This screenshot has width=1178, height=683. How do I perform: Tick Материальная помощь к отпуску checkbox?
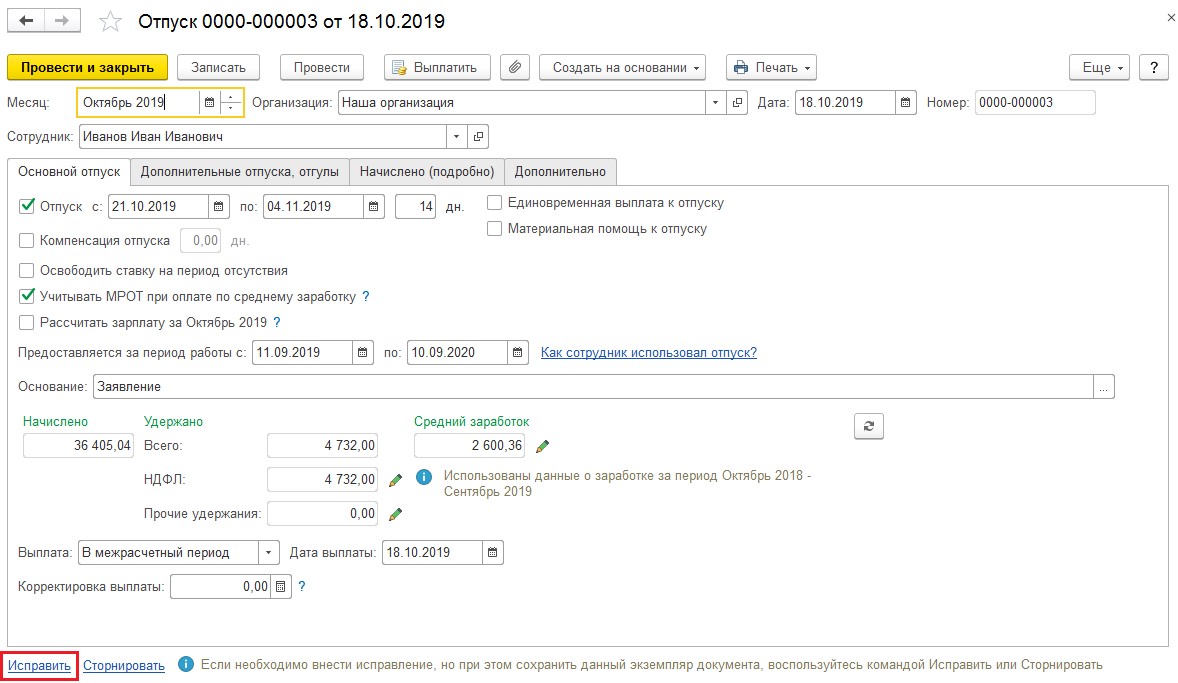494,228
